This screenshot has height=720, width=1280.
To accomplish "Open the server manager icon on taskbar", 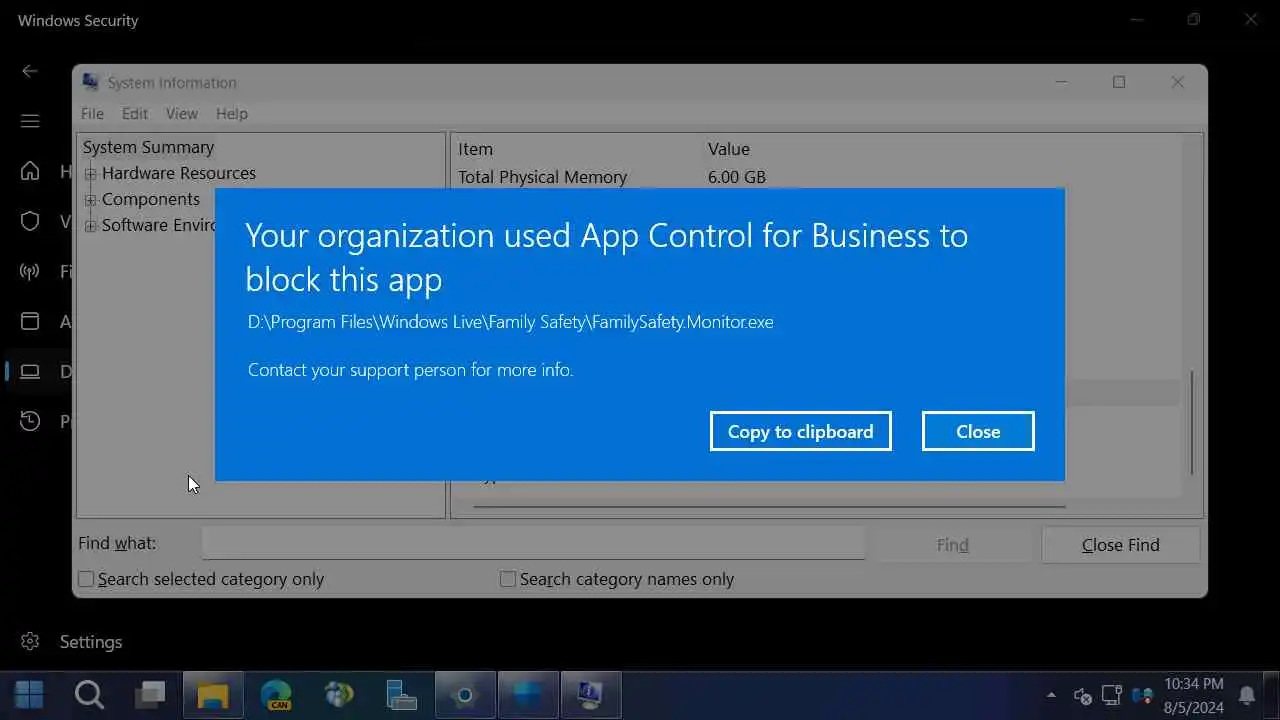I will [401, 694].
